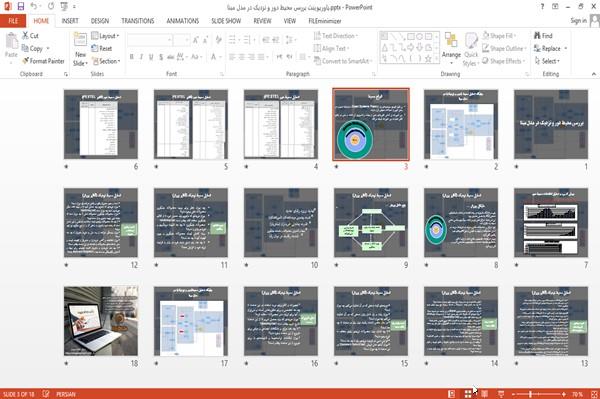Toggle Strikethrough formatting

tap(171, 57)
